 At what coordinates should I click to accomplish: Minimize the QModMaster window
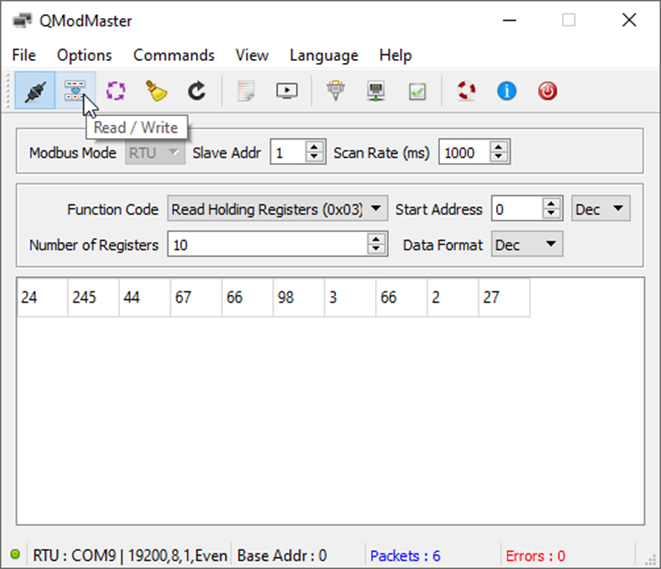(x=509, y=20)
